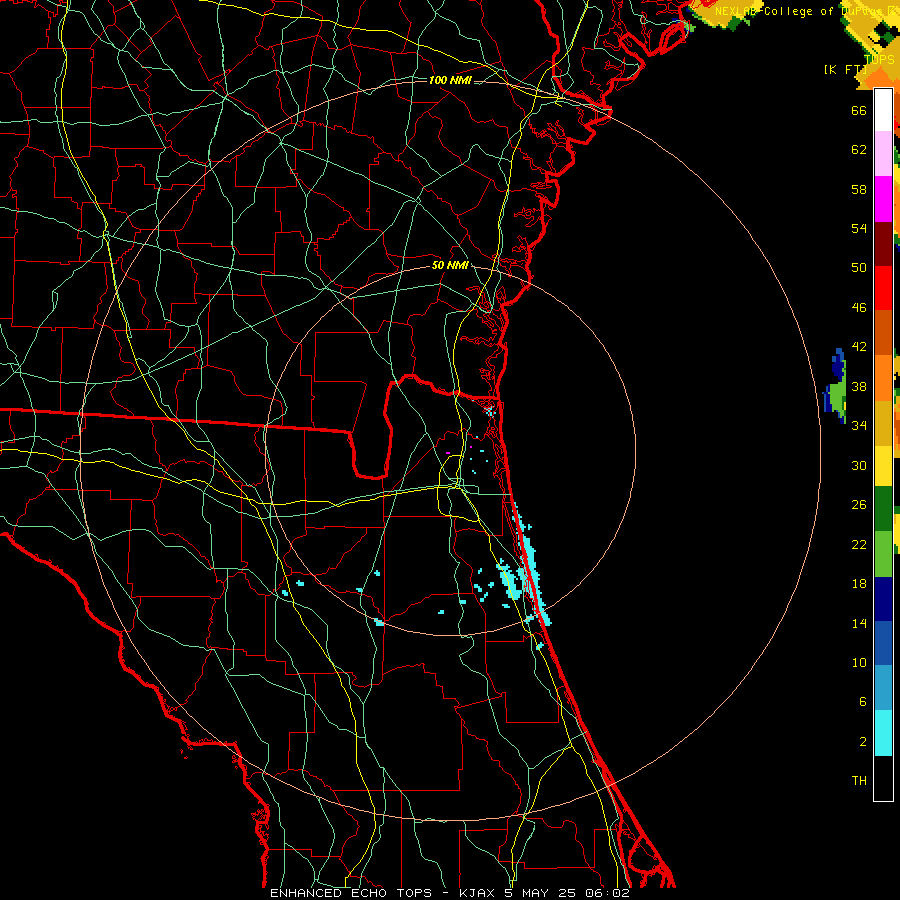The width and height of the screenshot is (900, 900).
Task: Click the legend value 54
Action: point(859,228)
